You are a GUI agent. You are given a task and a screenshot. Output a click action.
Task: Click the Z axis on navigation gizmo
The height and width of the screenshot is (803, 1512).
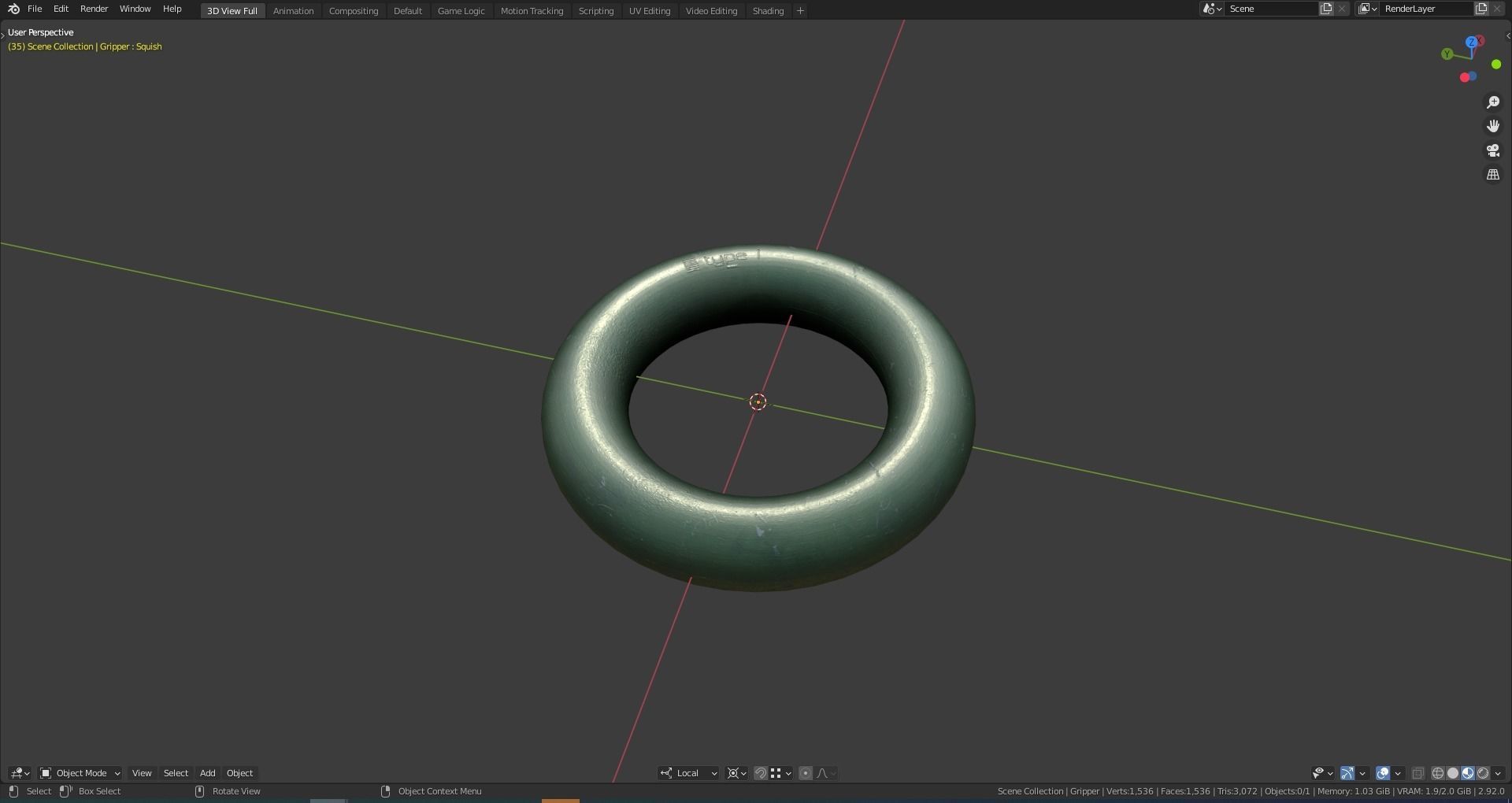point(1471,42)
